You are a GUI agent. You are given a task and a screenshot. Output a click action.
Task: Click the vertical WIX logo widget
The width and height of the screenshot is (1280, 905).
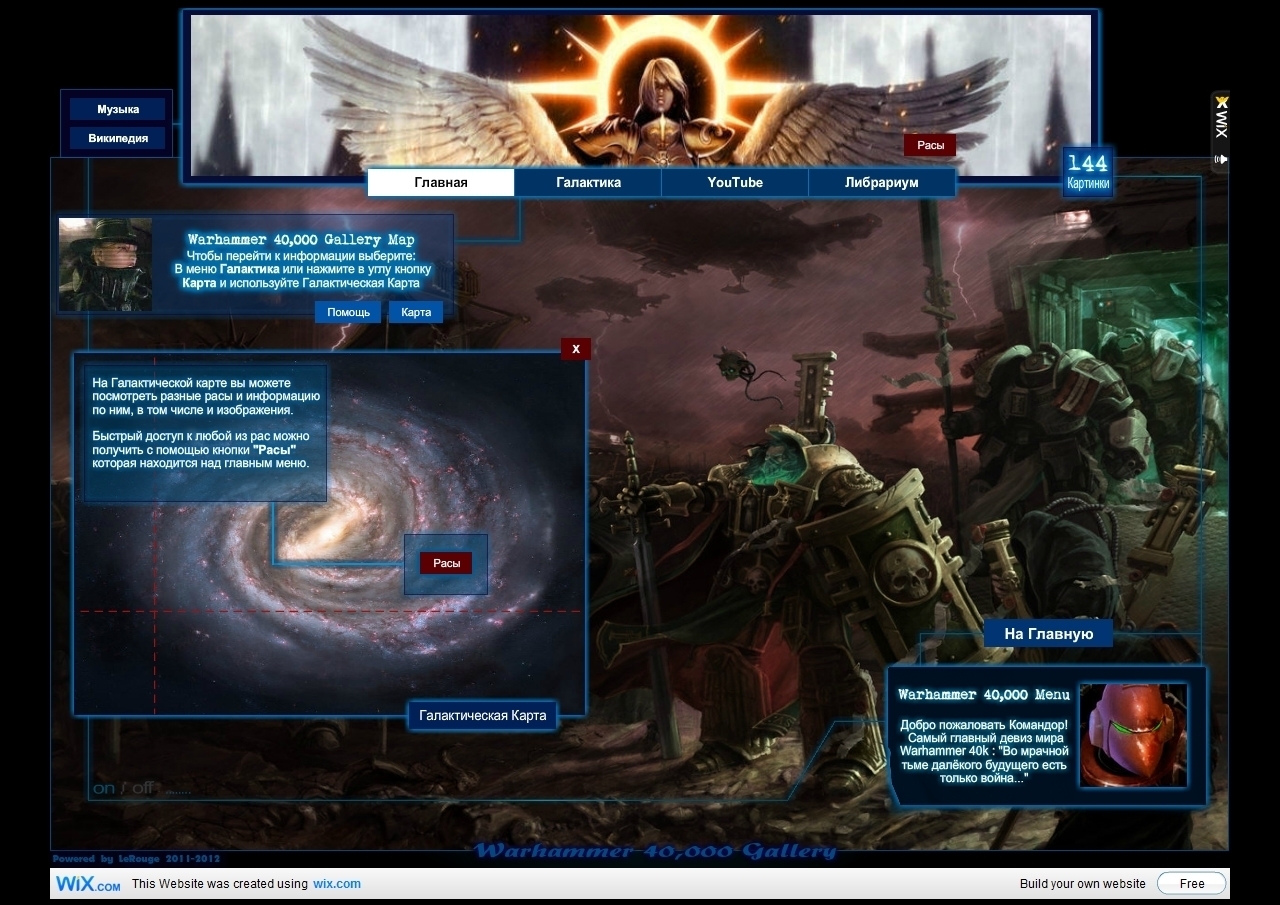(1220, 117)
